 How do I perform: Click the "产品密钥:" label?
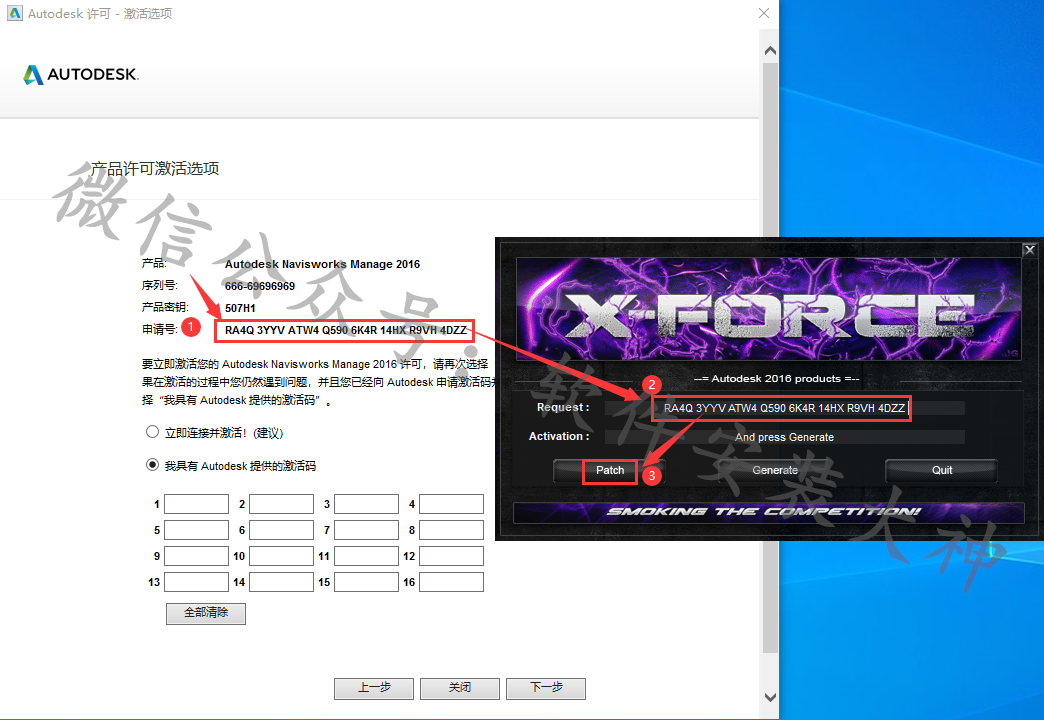coord(165,307)
